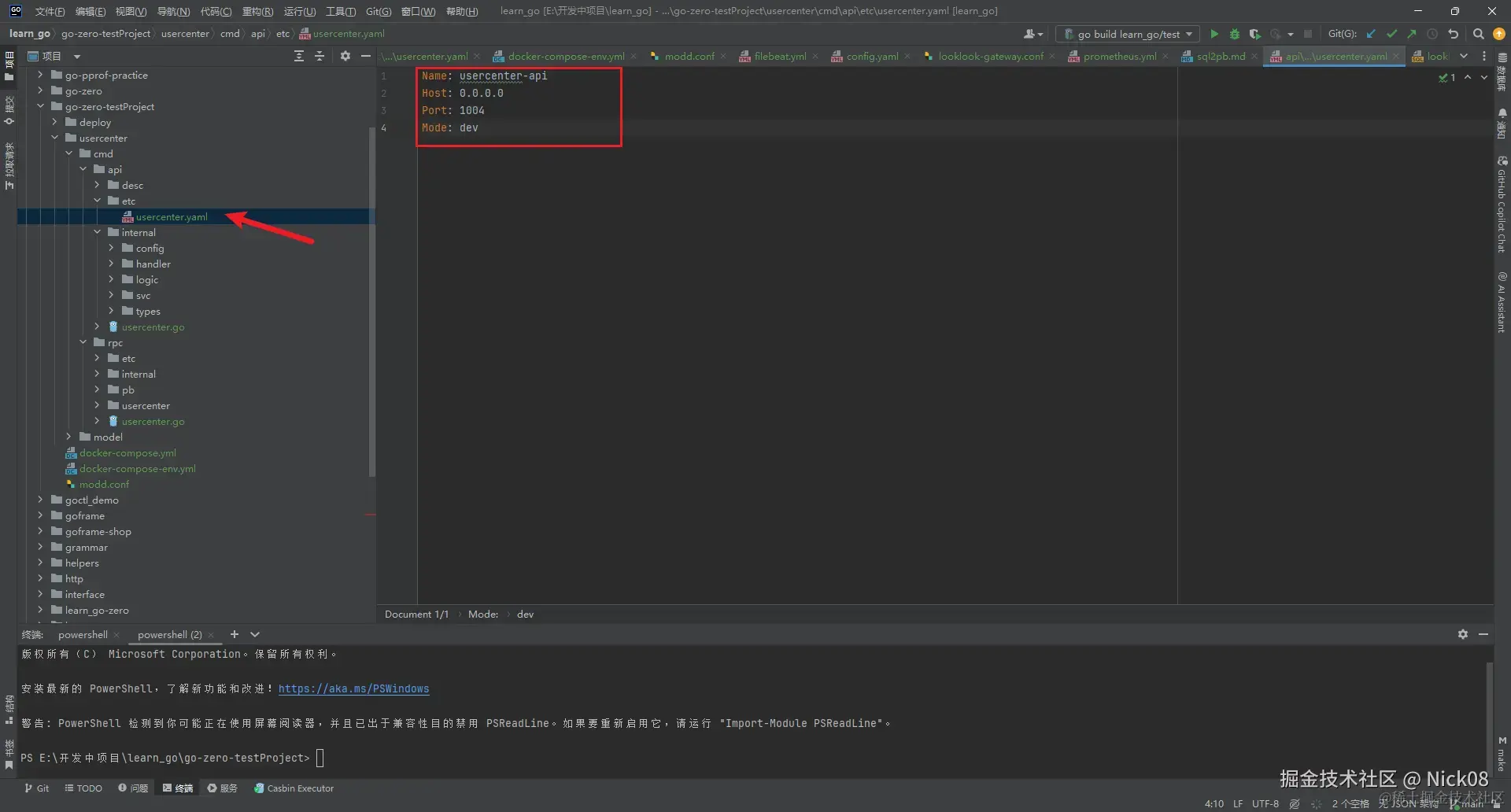Open the 问题 problems tool window
The height and width of the screenshot is (812, 1511).
[133, 788]
